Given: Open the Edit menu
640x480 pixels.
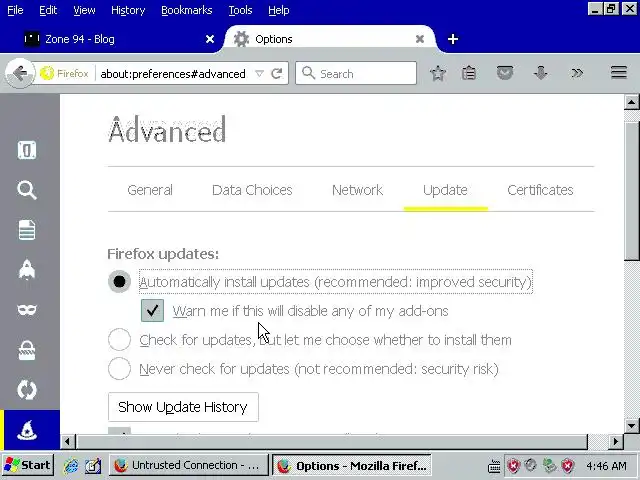Looking at the screenshot, I should (x=48, y=10).
